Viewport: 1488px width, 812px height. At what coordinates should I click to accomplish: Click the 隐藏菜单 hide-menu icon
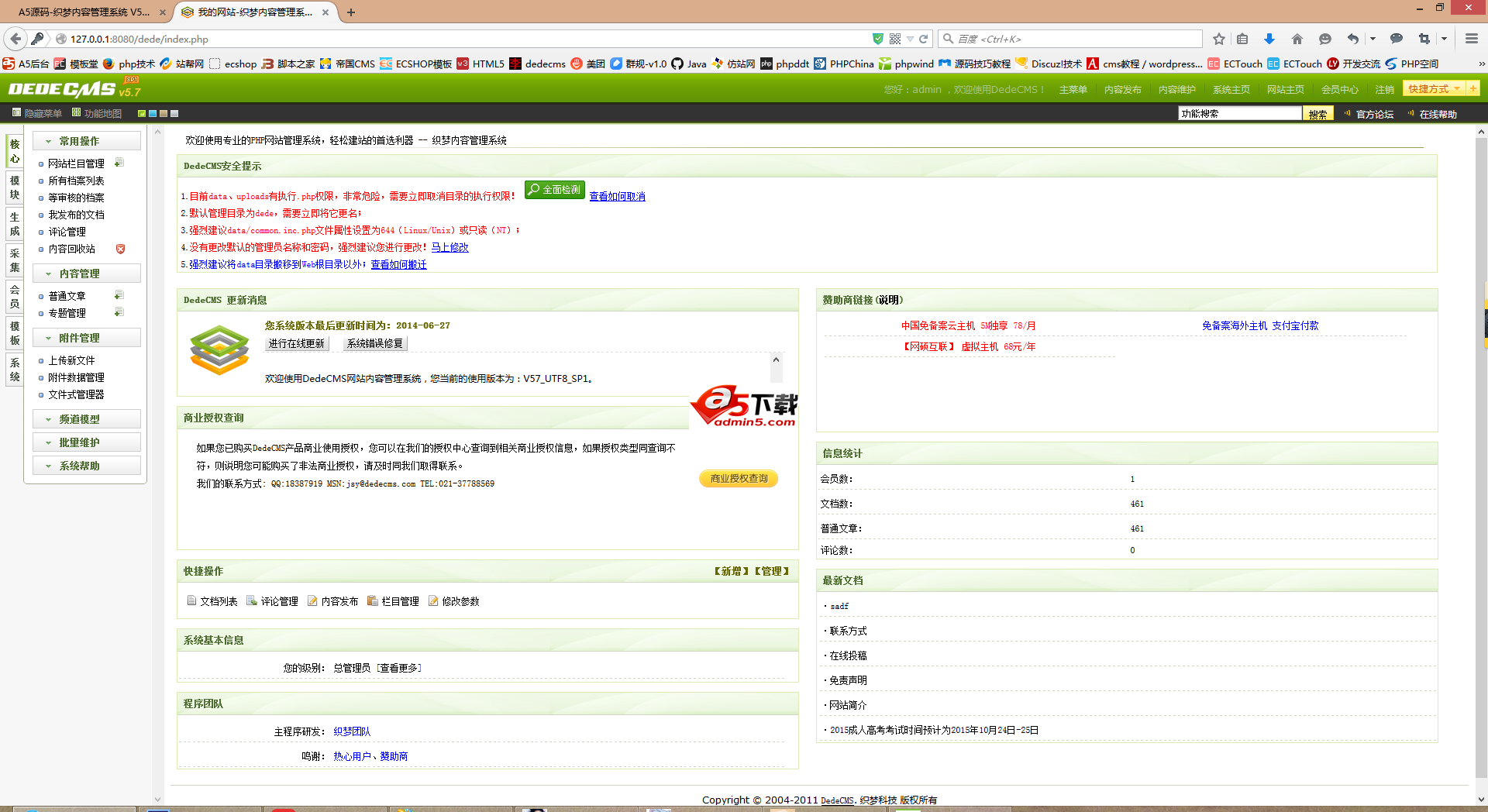16,113
